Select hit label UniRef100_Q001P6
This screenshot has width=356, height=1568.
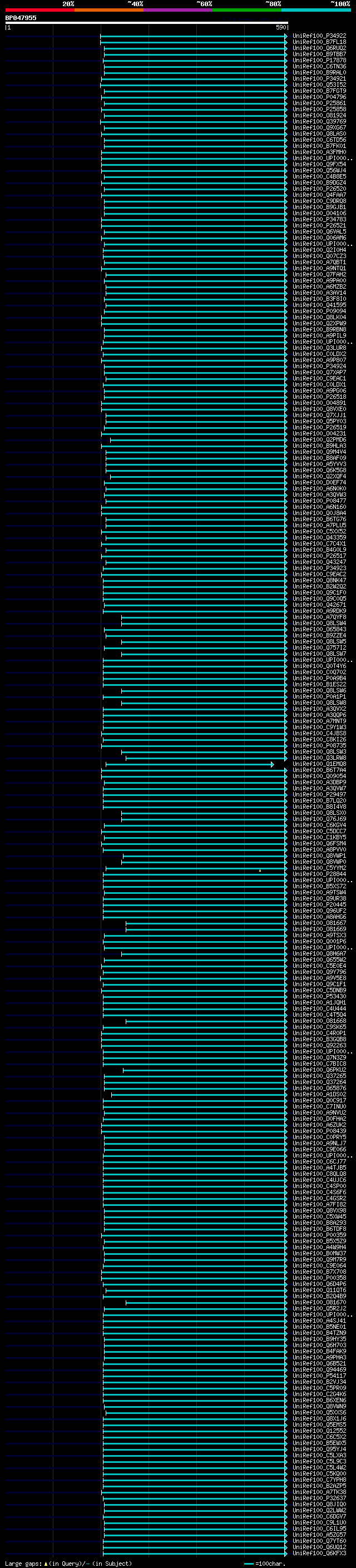[x=319, y=941]
